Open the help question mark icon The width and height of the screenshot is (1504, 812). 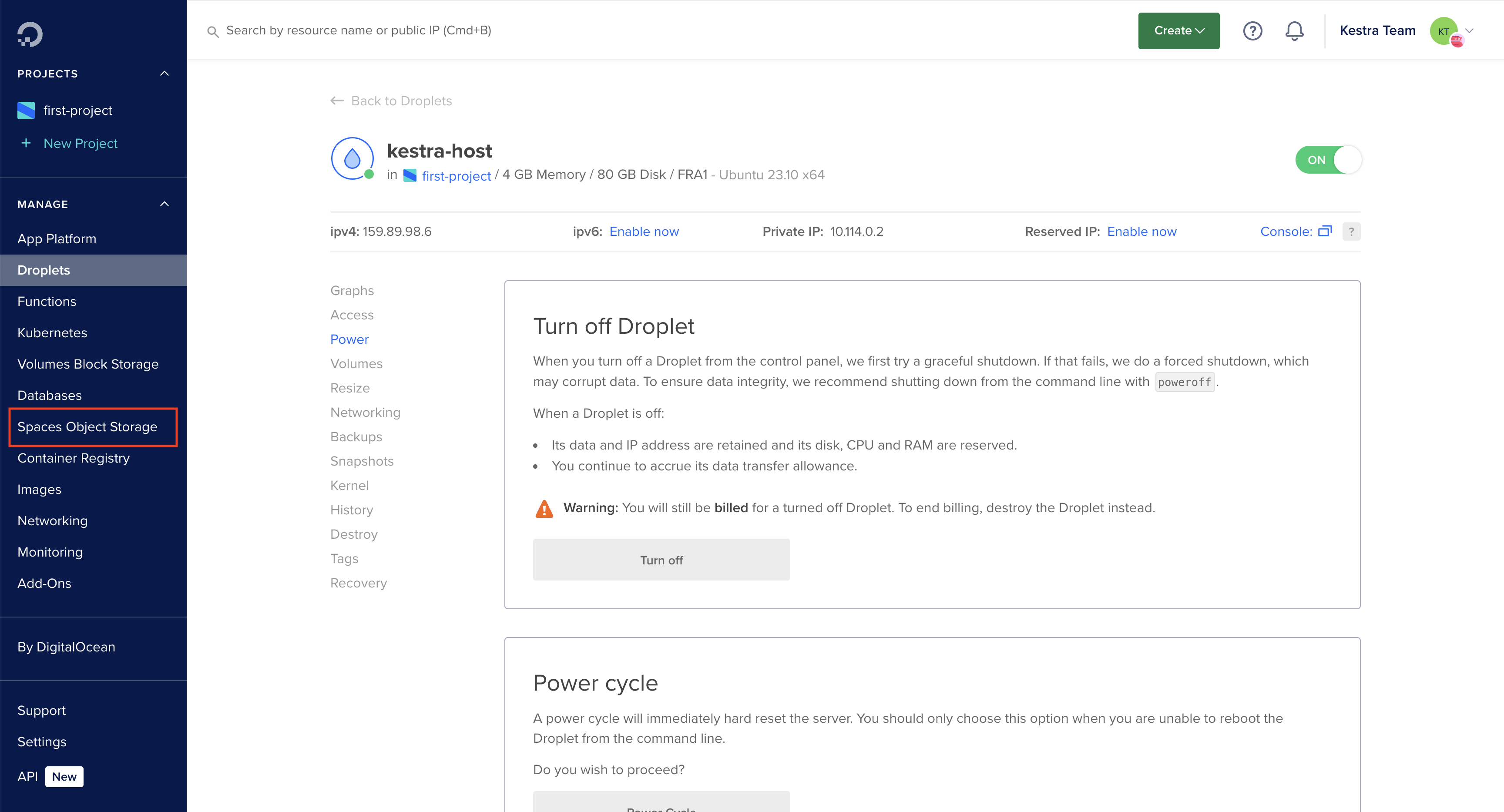pos(1252,31)
